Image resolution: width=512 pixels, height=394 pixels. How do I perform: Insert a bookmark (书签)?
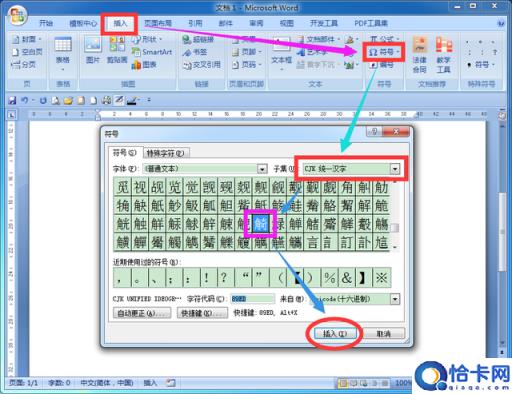(x=195, y=52)
